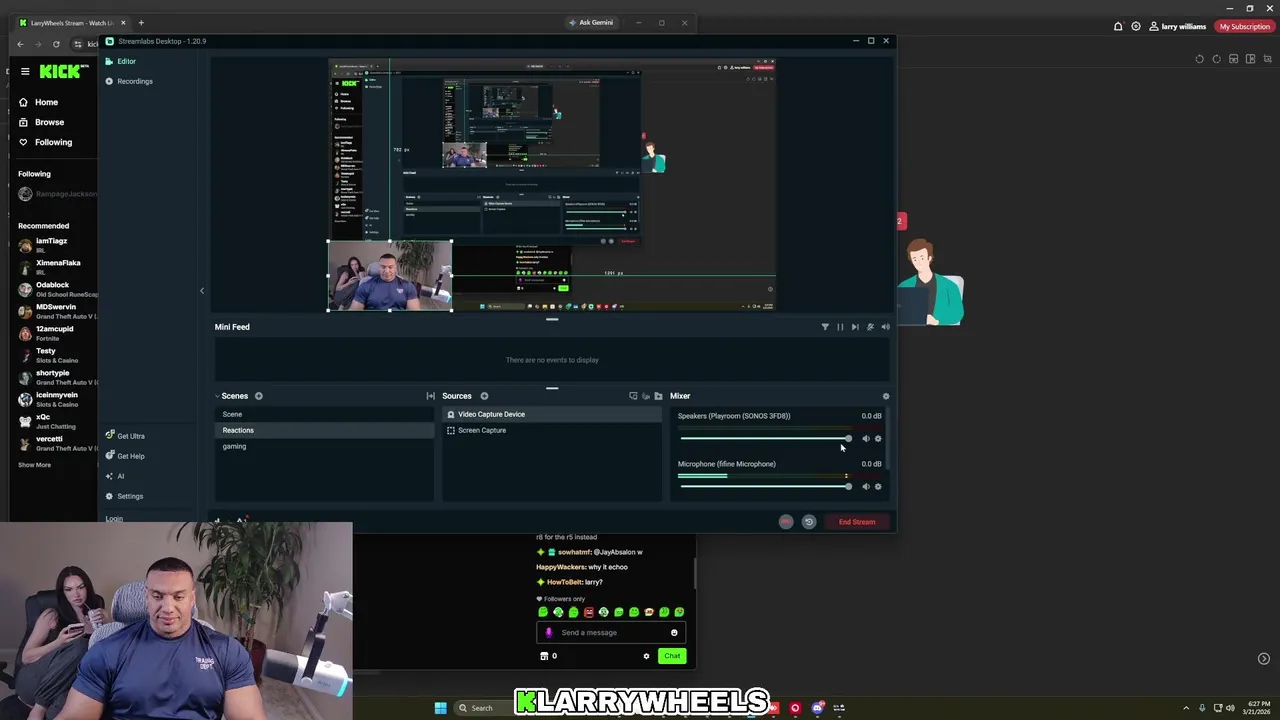
Task: Go to Browse on Kick sidebar
Action: point(41,122)
